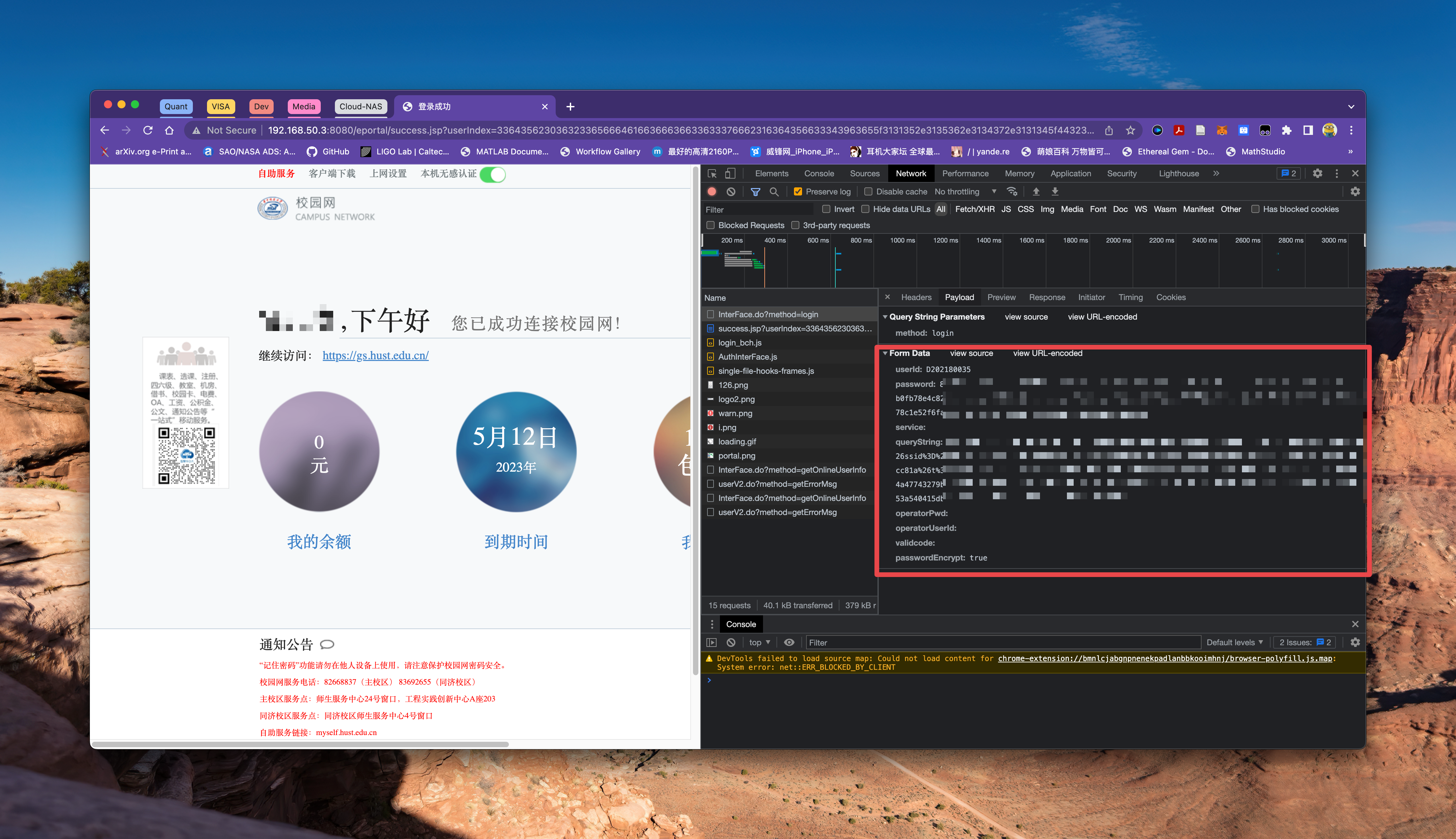Collapse the Query String Parameters section

pyautogui.click(x=885, y=317)
